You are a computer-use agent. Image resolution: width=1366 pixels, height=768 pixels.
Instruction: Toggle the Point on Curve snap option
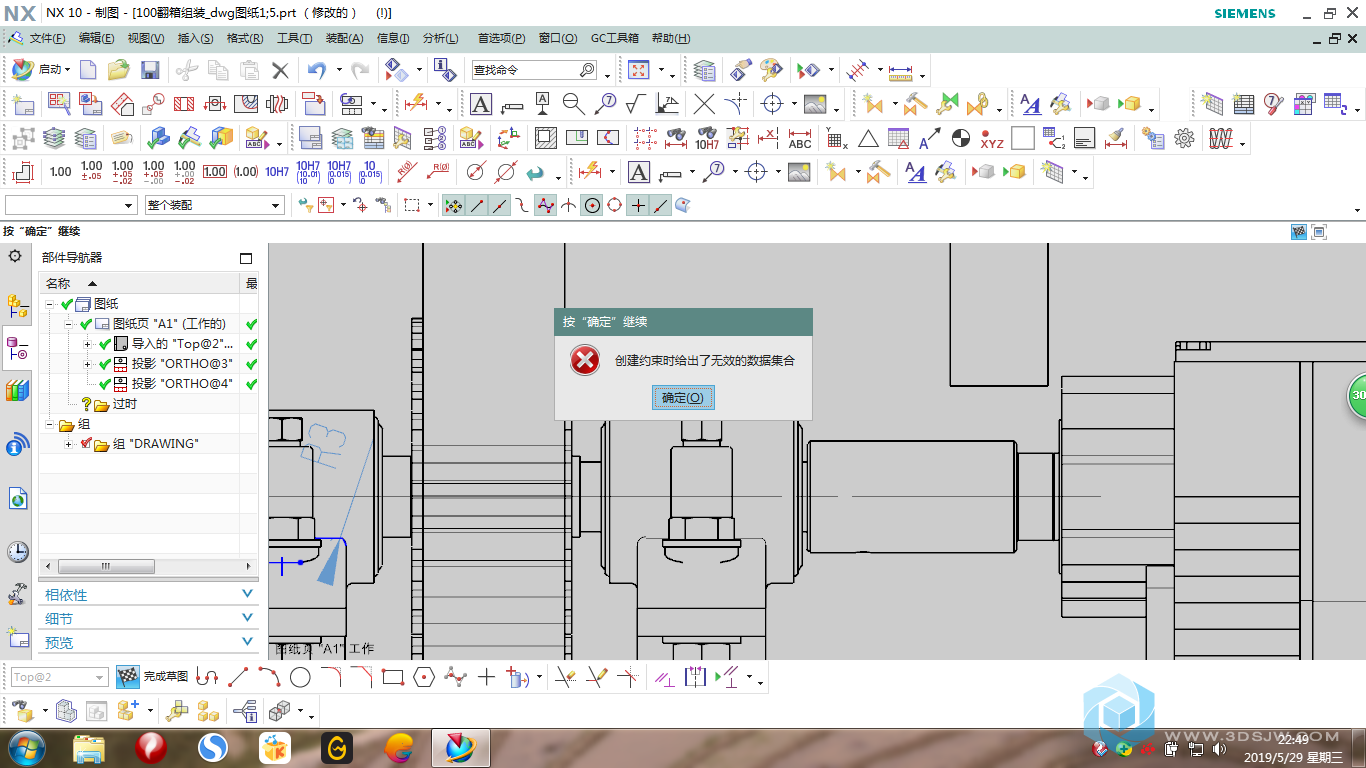660,205
